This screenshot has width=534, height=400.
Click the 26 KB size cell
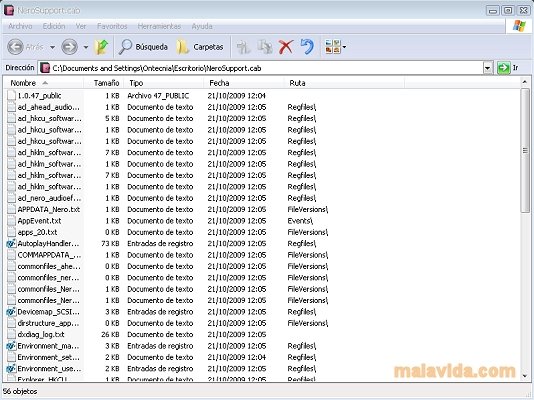[110, 335]
